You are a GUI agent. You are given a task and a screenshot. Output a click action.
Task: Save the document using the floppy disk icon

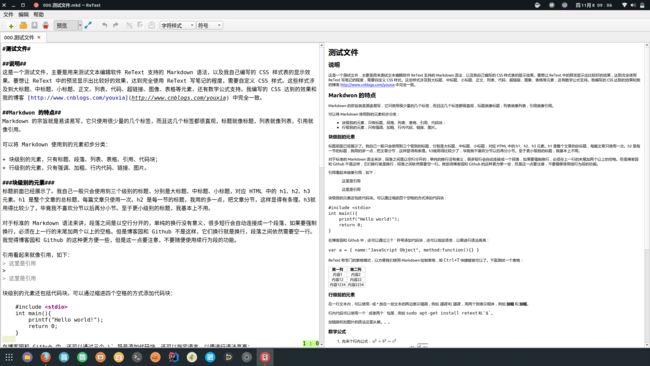[34, 26]
